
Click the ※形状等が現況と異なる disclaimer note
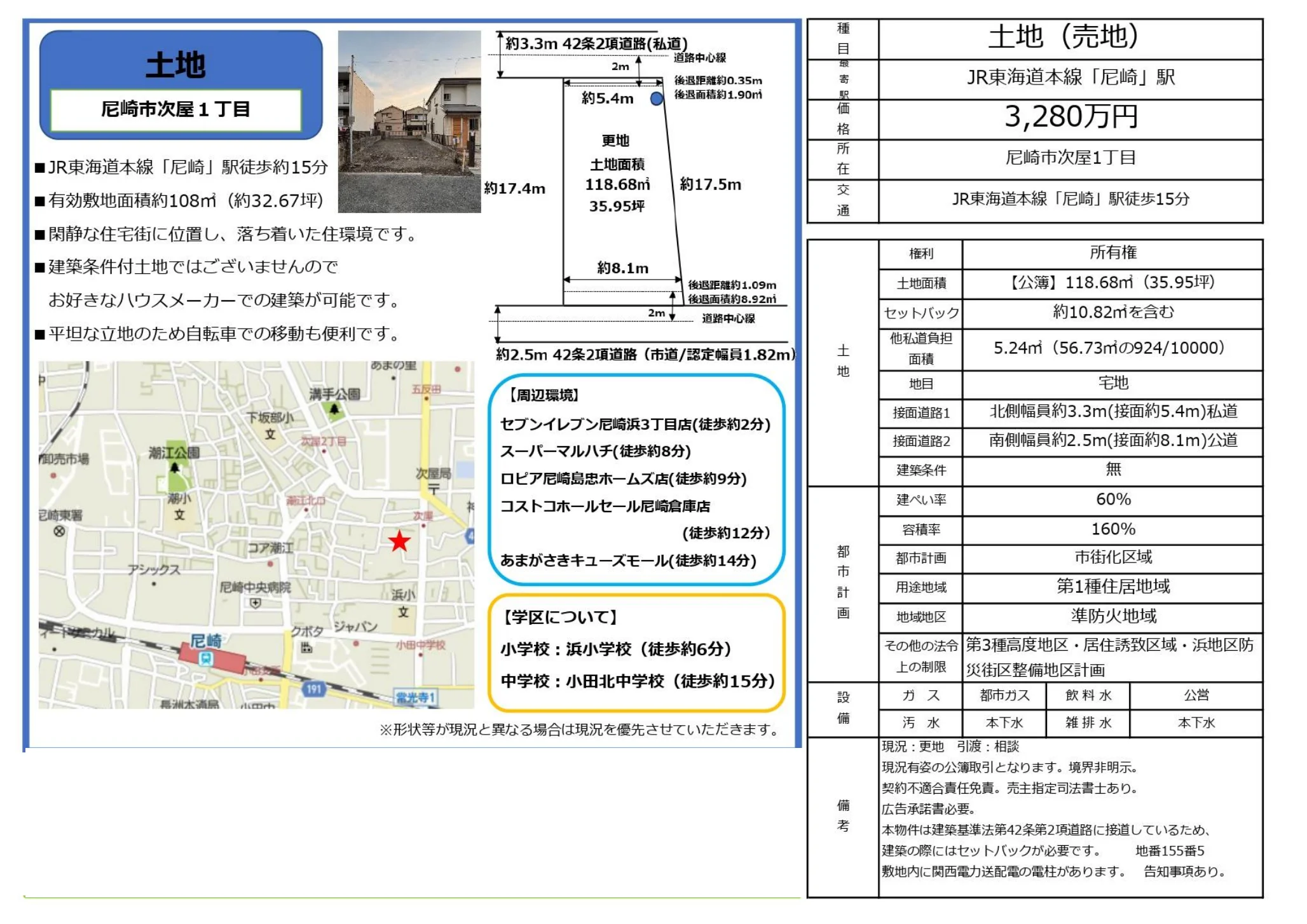point(580,730)
